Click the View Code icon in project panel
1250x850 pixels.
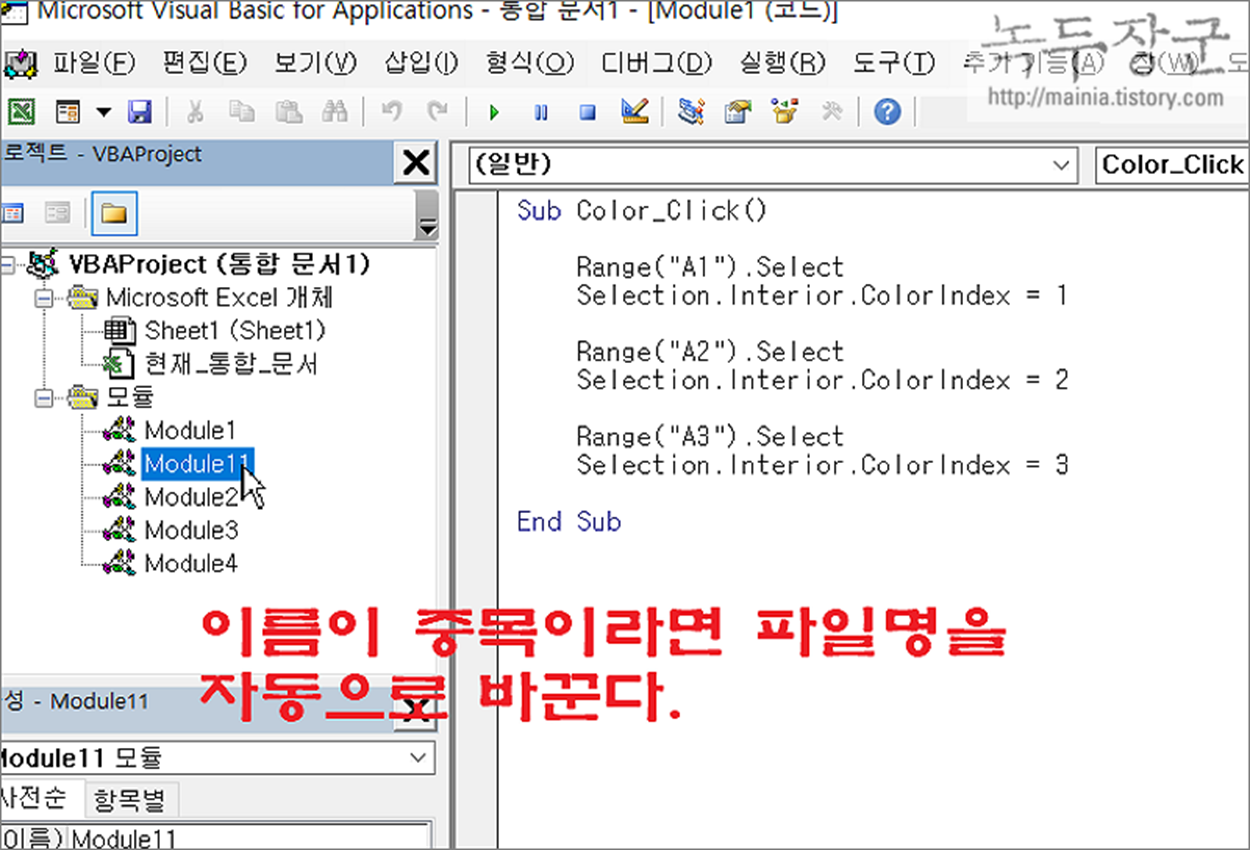(x=13, y=213)
